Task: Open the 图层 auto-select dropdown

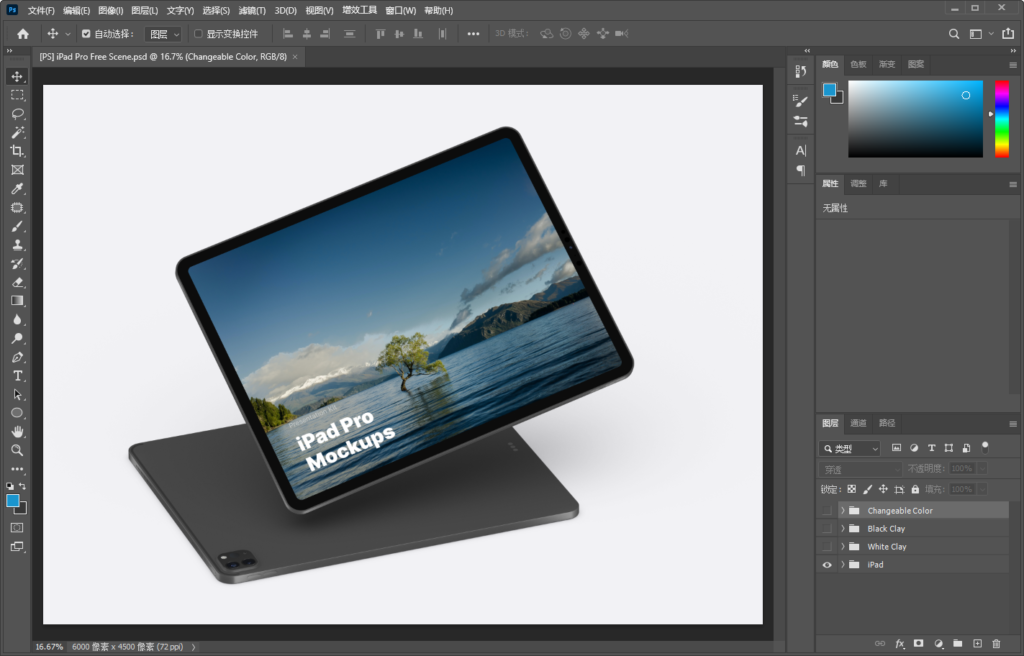Action: (x=163, y=34)
